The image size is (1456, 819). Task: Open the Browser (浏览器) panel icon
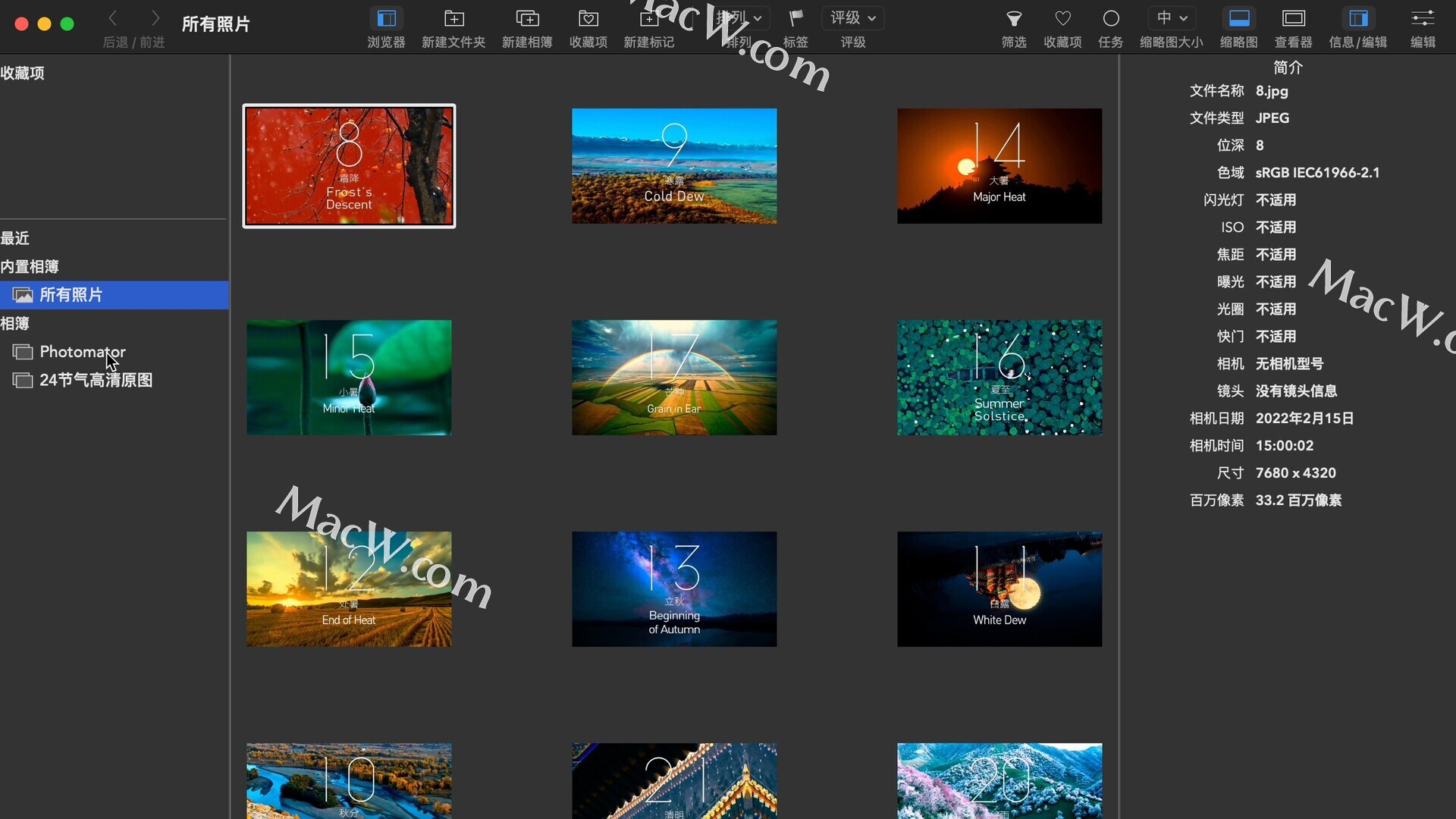coord(386,18)
